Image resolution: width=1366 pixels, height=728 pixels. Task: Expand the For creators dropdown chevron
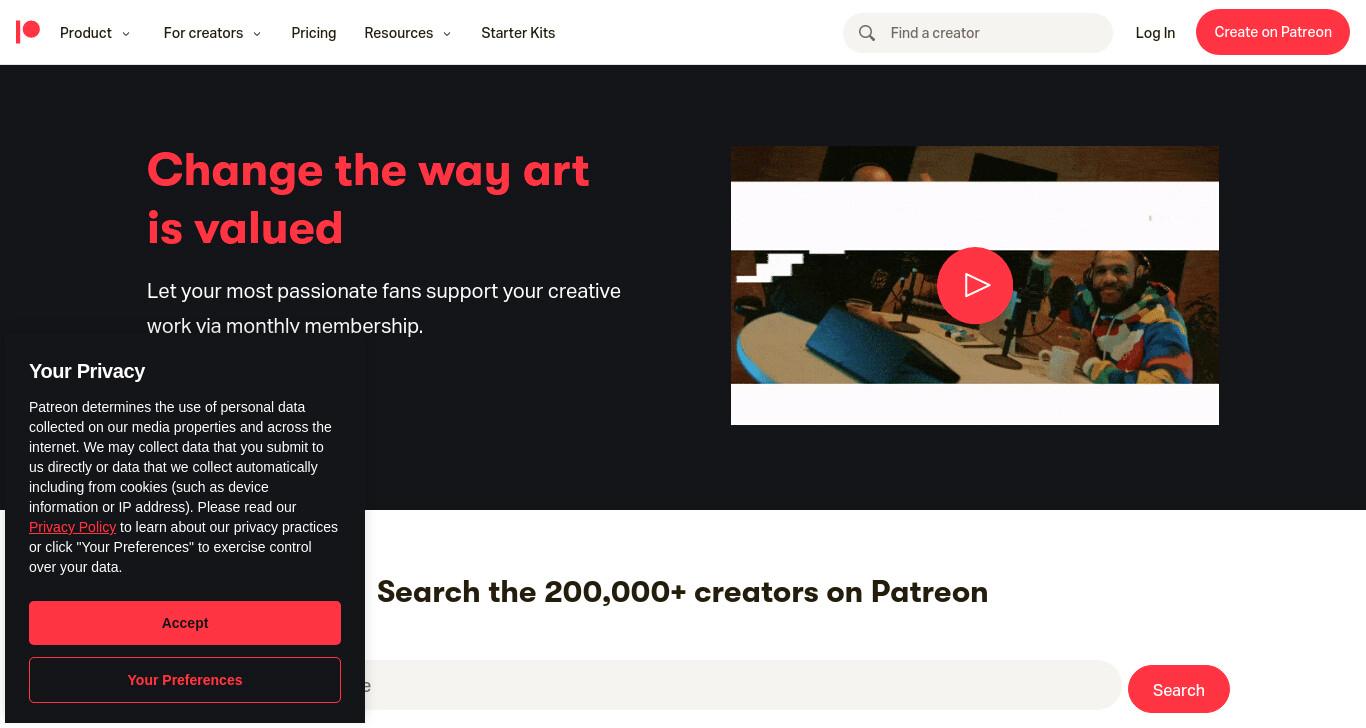click(x=257, y=34)
